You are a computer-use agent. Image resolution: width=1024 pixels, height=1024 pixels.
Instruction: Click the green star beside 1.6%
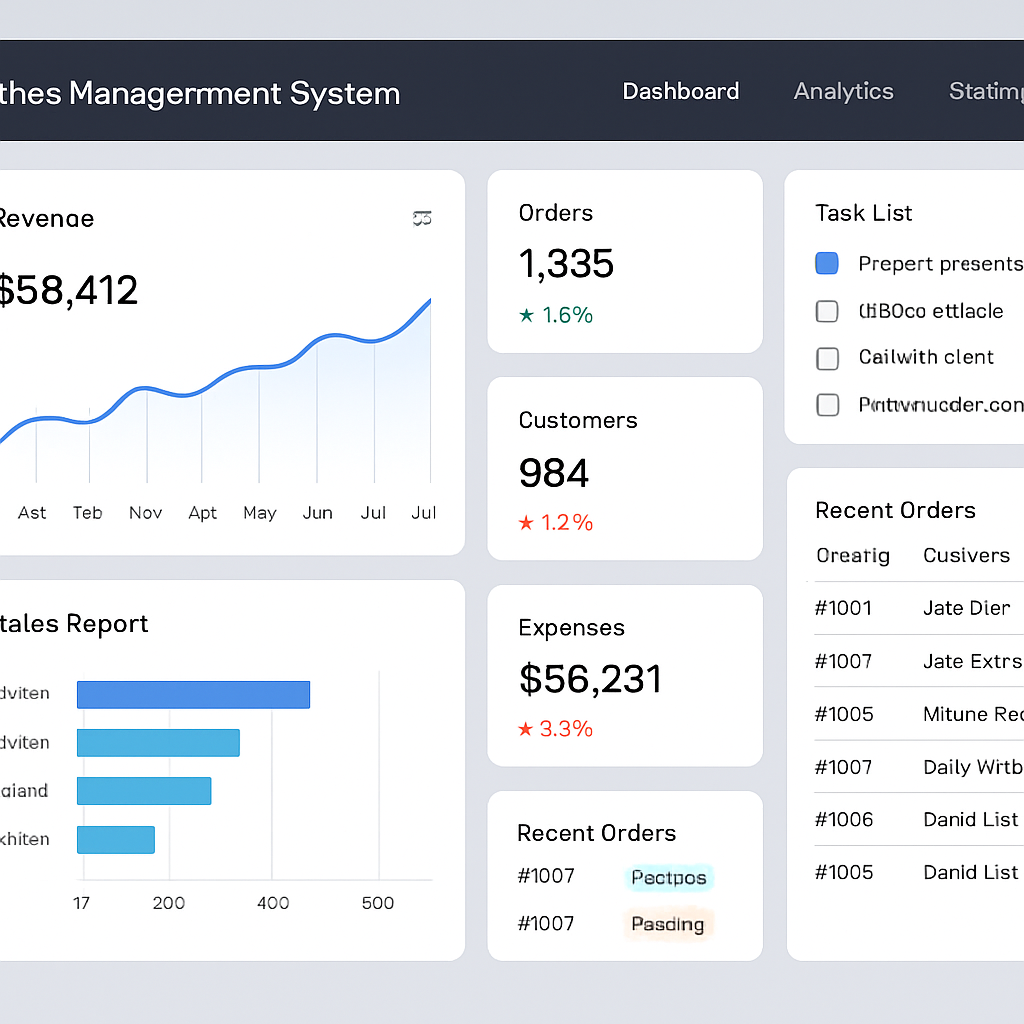click(526, 315)
